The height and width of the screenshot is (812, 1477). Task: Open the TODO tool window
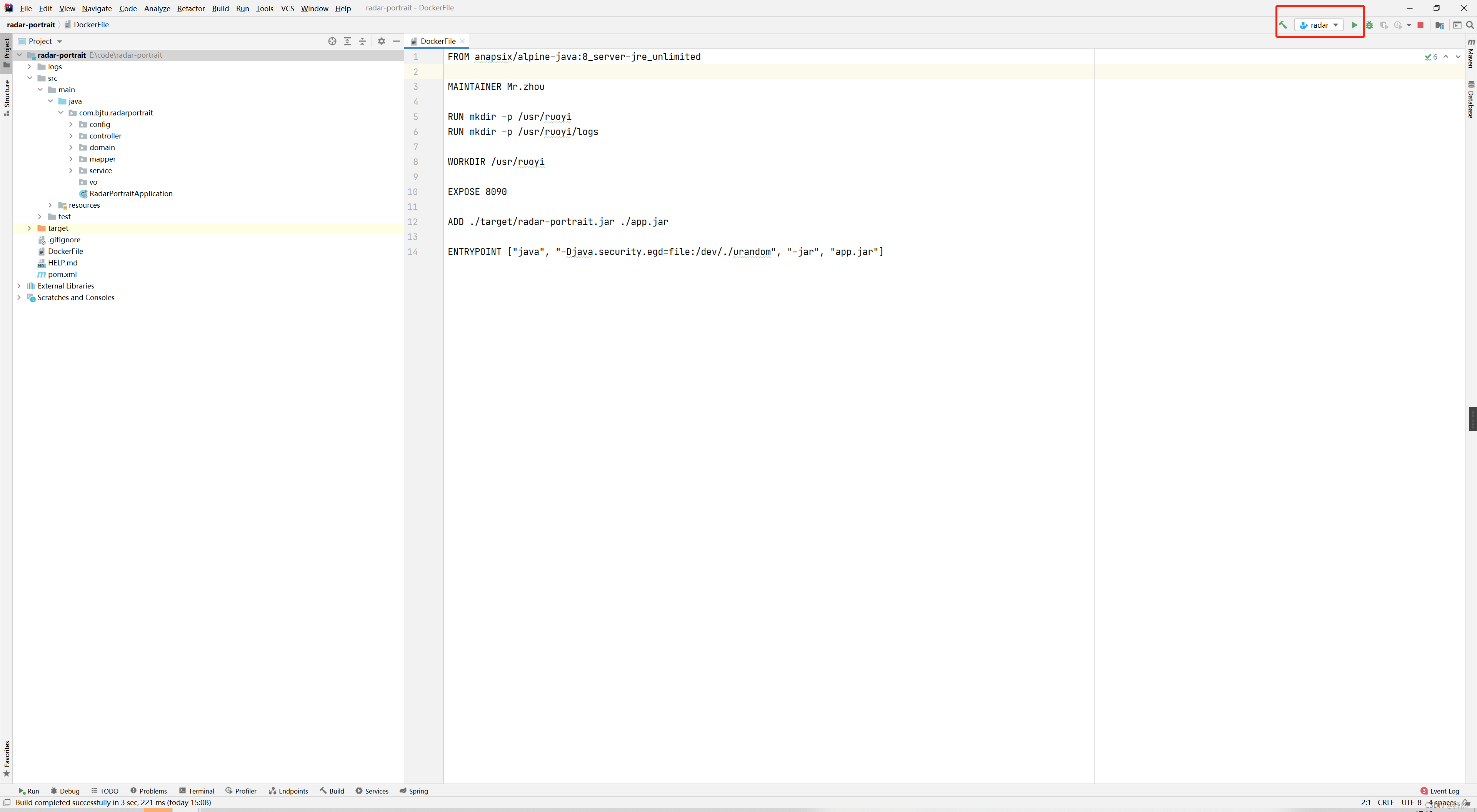point(104,791)
